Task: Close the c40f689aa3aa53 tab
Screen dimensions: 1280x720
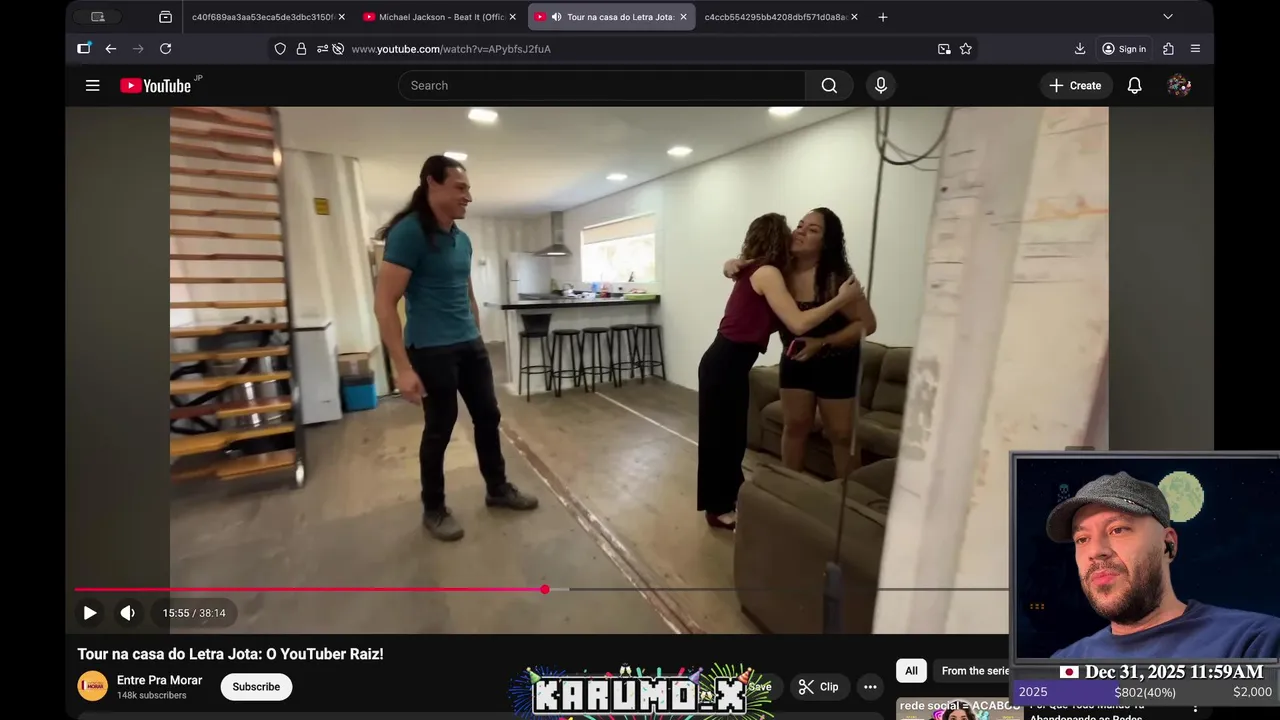Action: pyautogui.click(x=342, y=17)
